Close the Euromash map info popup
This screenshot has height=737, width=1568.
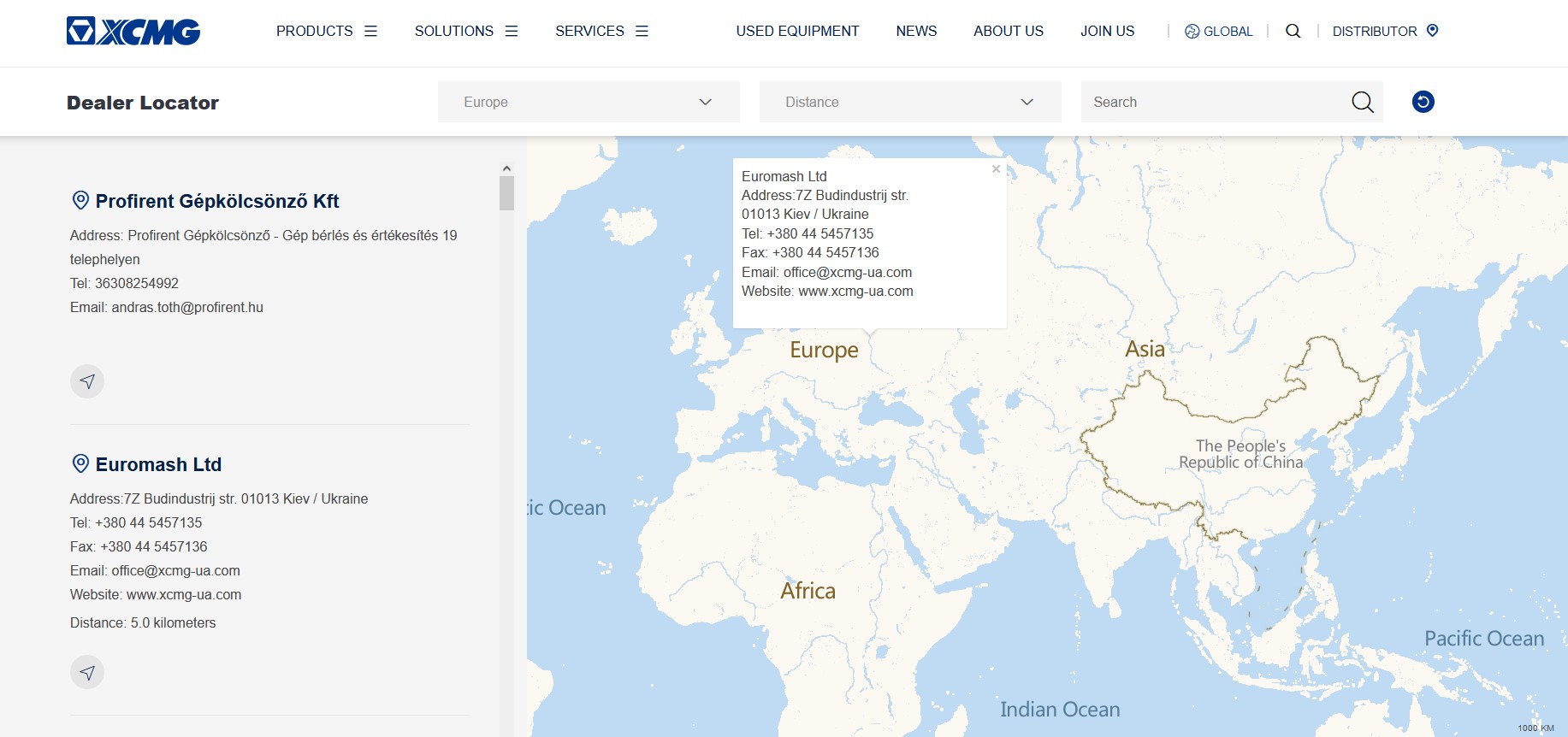[996, 169]
